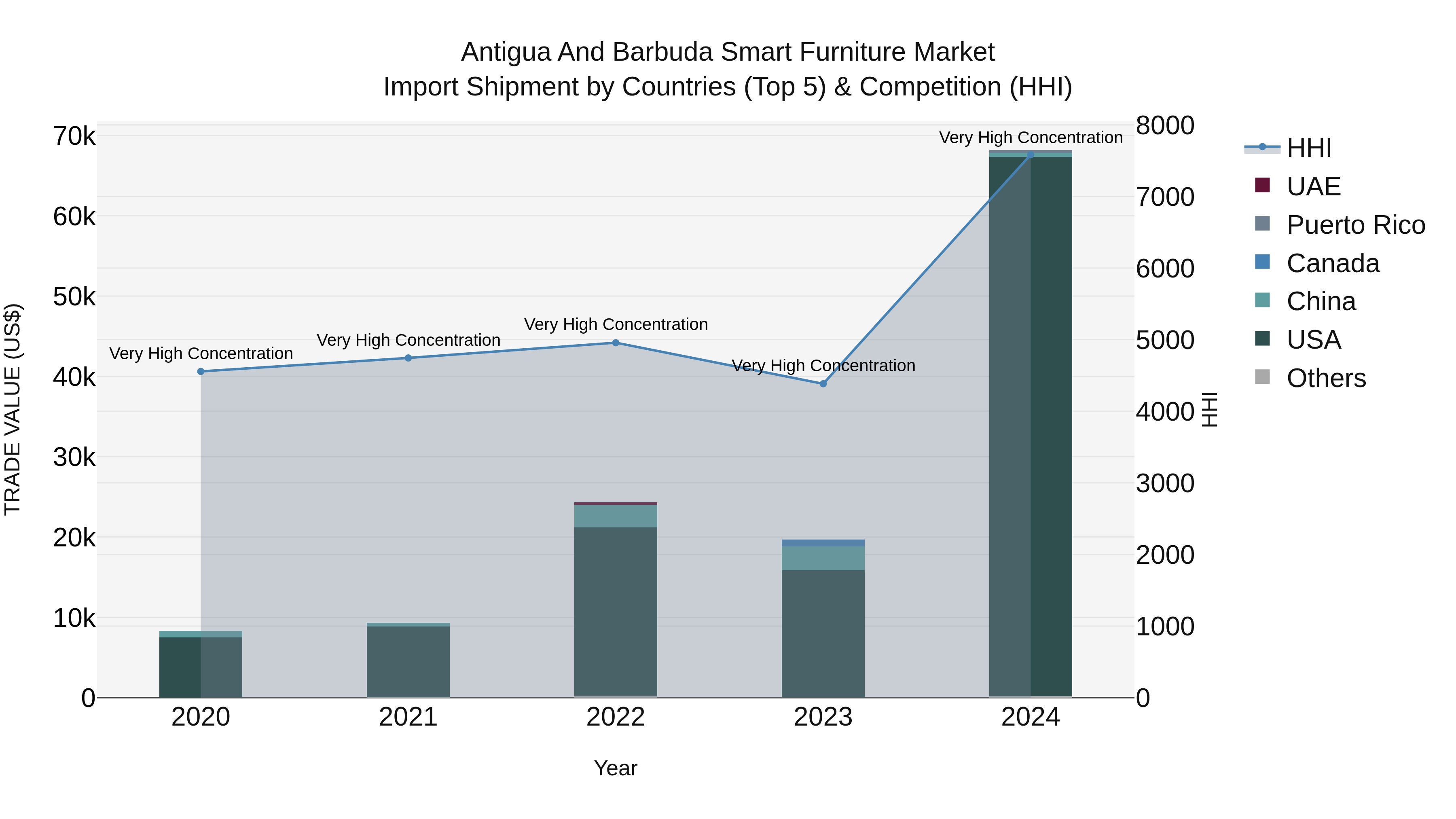This screenshot has width=1456, height=819.
Task: Toggle the Puerto Rico legend entry
Action: 1340,224
